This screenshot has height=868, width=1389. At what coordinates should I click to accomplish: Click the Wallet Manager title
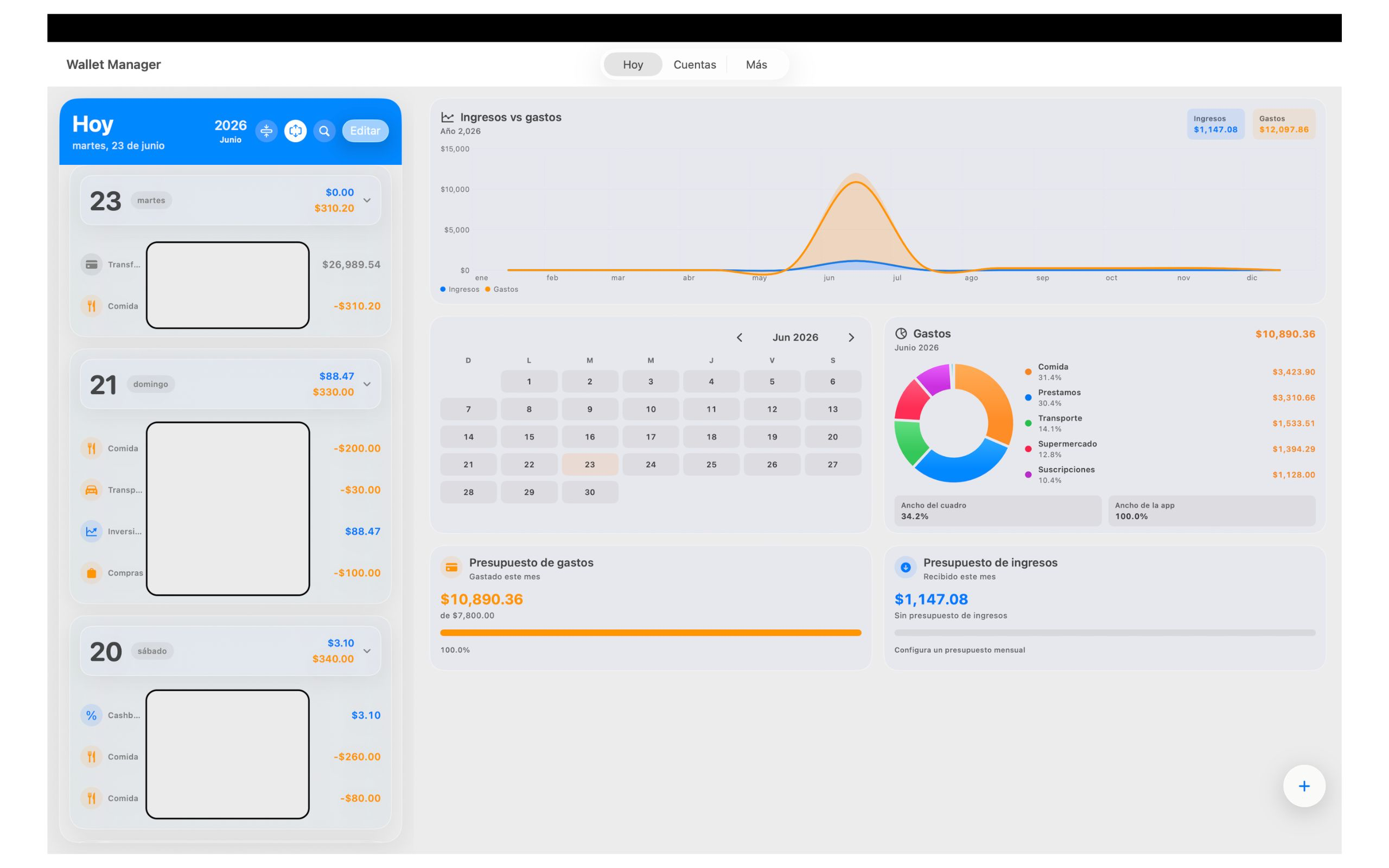tap(113, 65)
